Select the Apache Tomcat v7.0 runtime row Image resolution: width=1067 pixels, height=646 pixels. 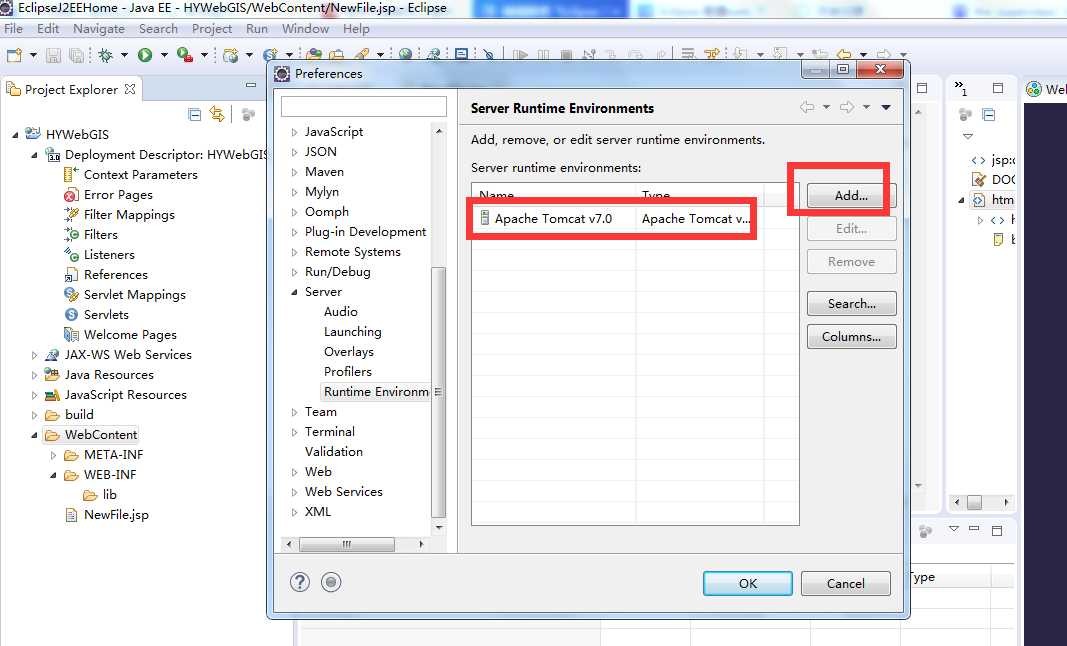coord(635,219)
